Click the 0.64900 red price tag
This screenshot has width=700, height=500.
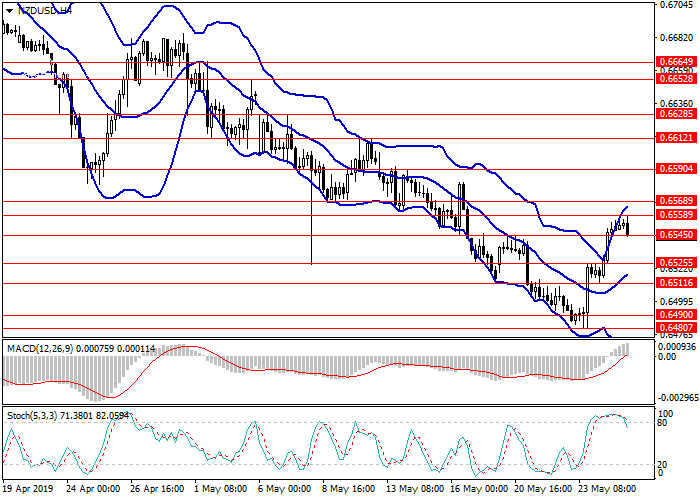coord(676,314)
